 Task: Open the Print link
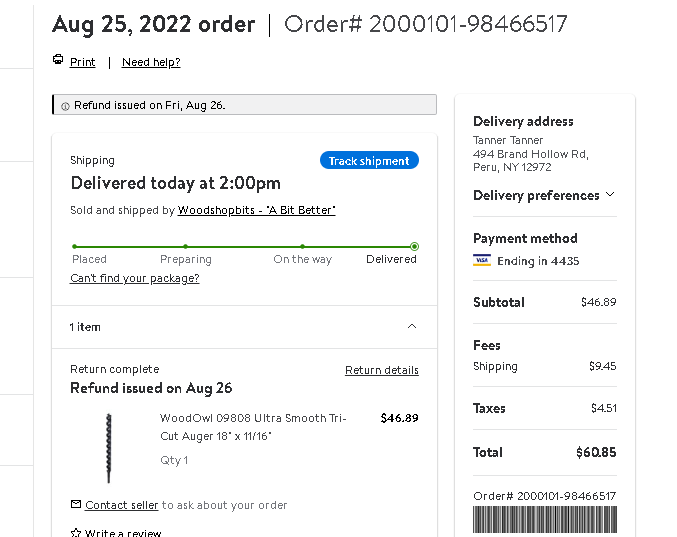click(82, 62)
